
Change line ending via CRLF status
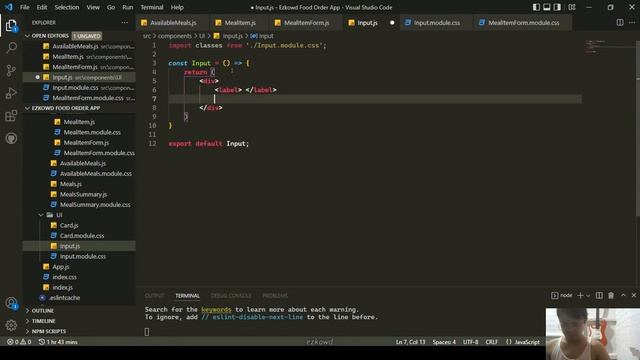click(x=491, y=342)
